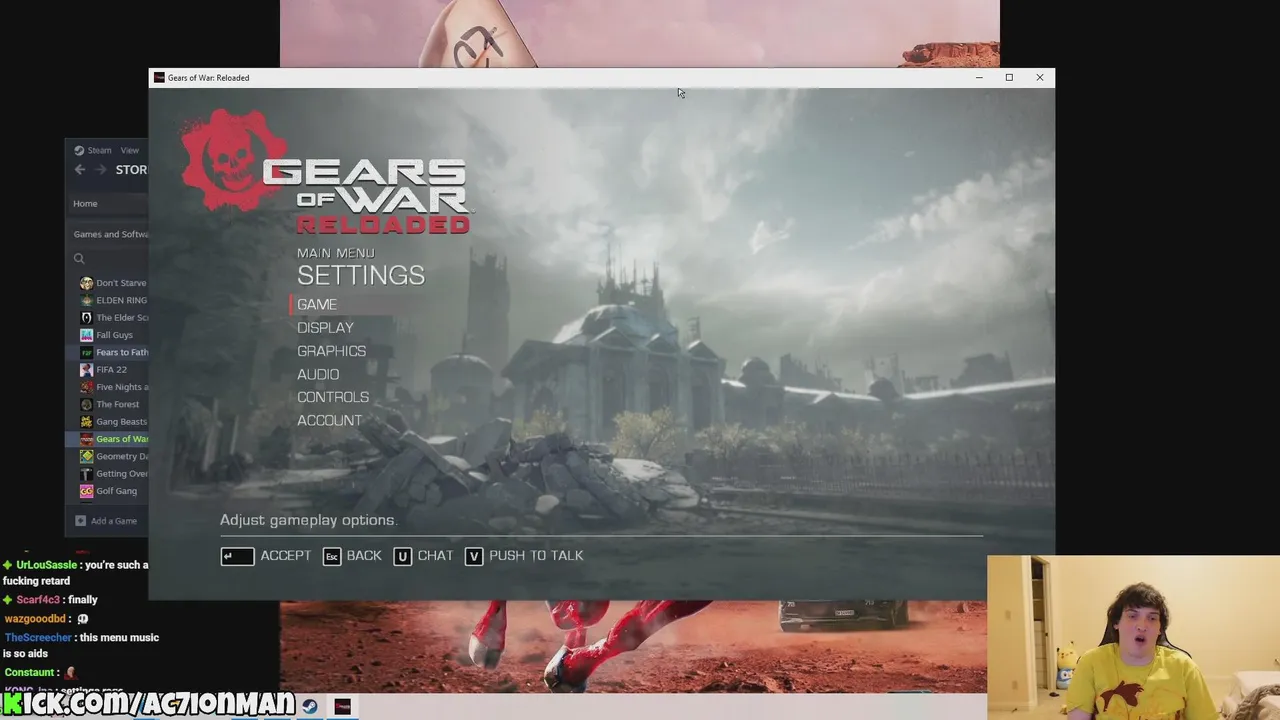This screenshot has width=1280, height=720.
Task: Click 'FIFA 22' name in Steam list
Action: 112,370
